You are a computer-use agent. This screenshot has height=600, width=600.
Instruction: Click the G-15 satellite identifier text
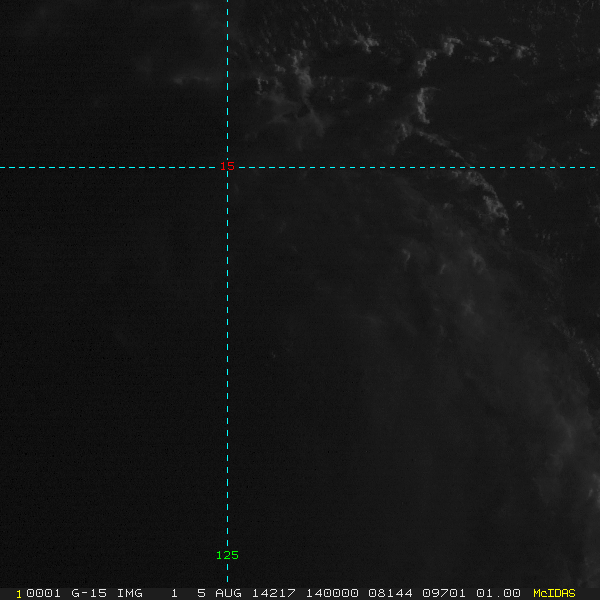click(x=89, y=593)
